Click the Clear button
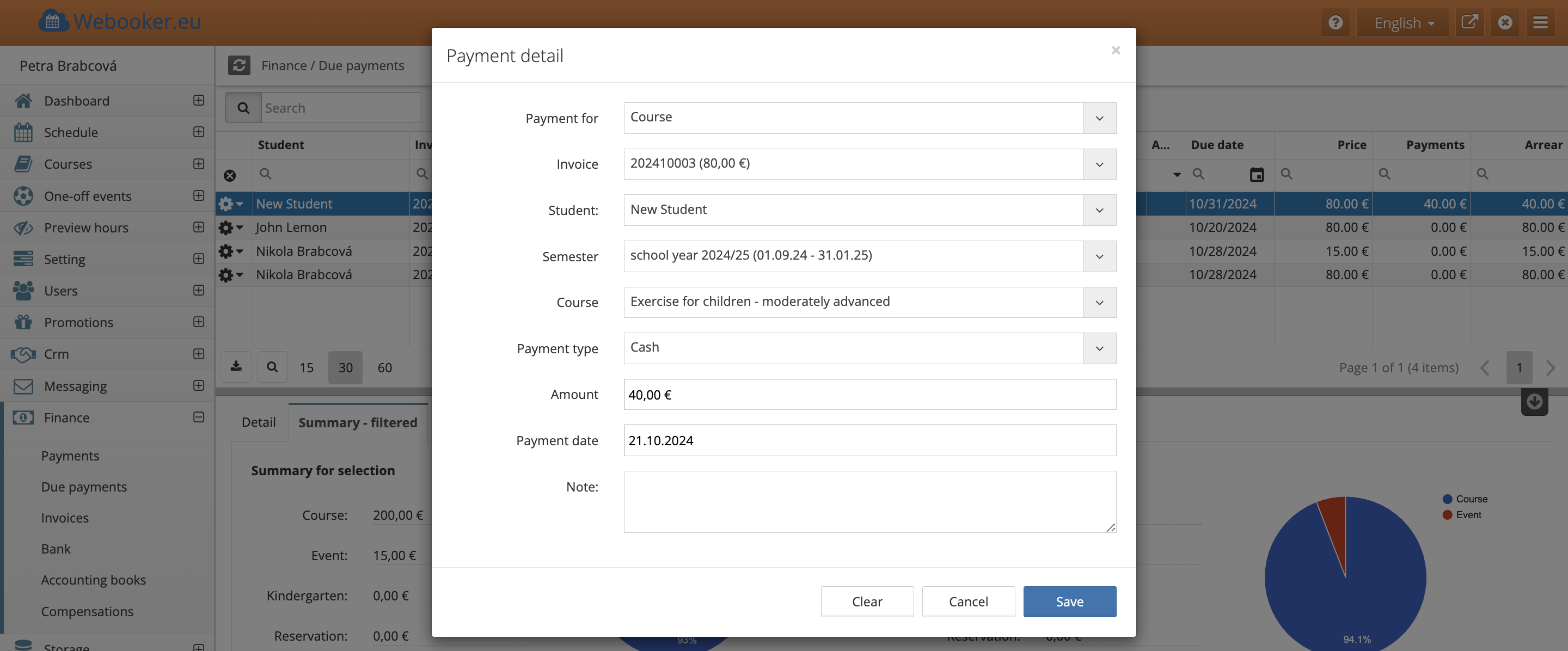1568x651 pixels. (866, 601)
